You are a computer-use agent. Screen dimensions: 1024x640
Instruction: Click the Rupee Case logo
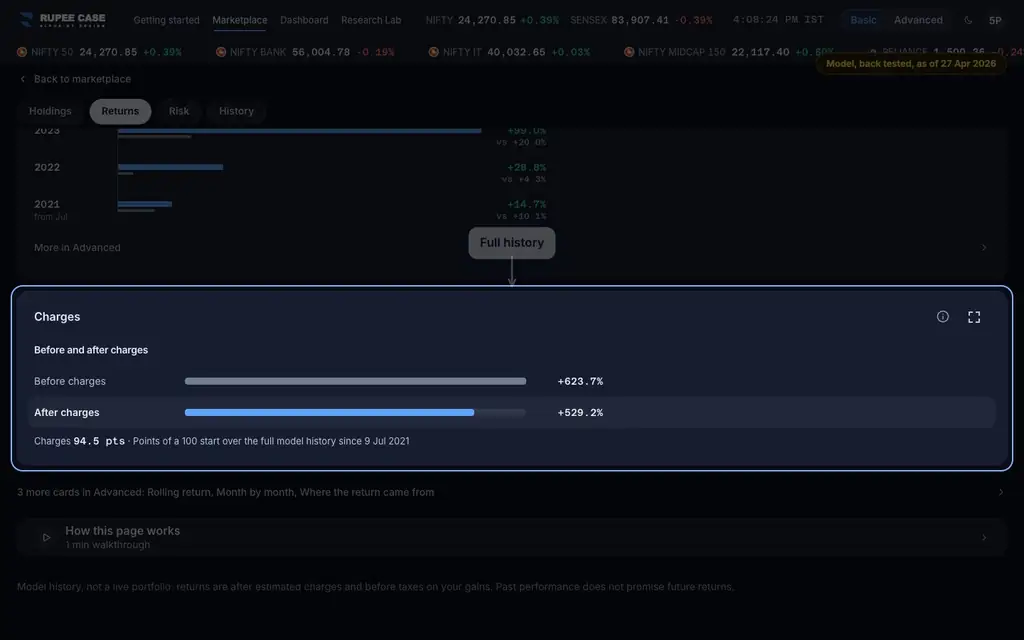pyautogui.click(x=63, y=20)
